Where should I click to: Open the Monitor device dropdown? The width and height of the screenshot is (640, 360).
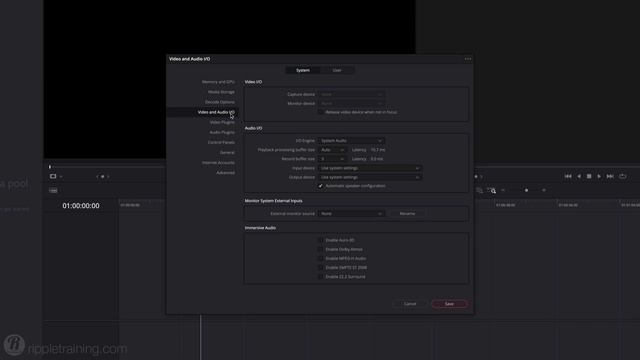[x=351, y=104]
